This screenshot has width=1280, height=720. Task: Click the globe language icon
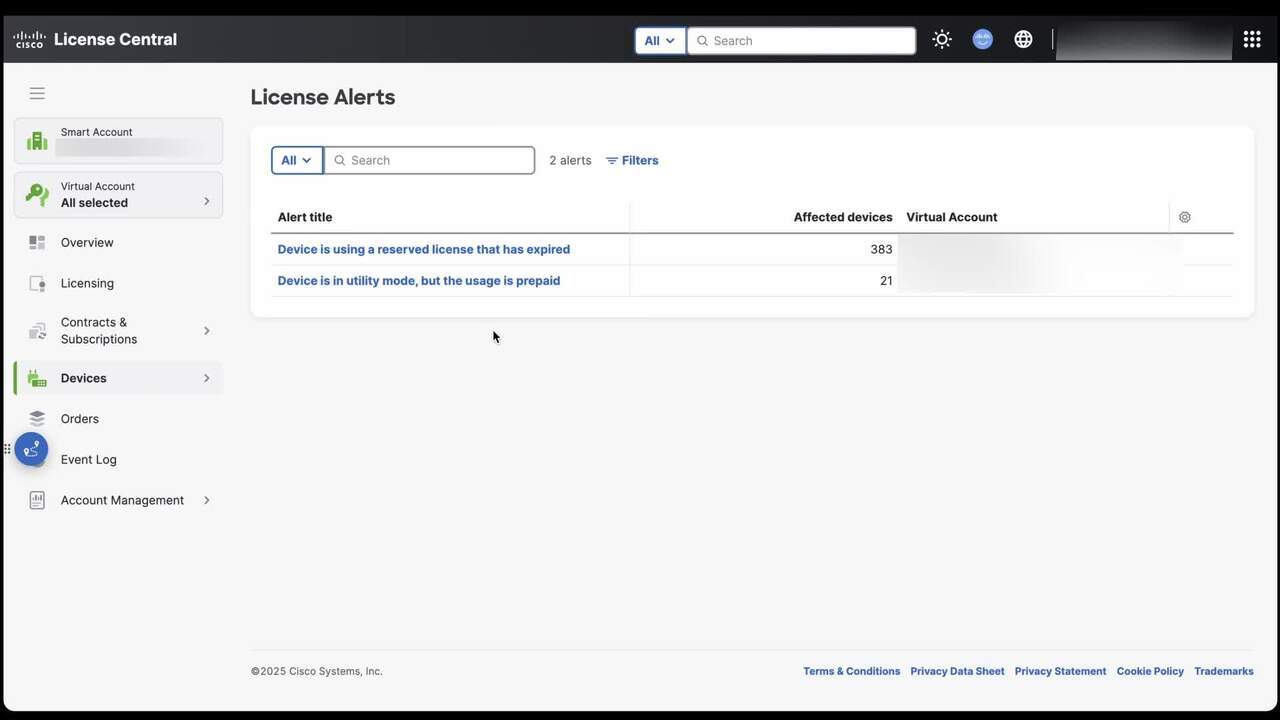(1023, 40)
